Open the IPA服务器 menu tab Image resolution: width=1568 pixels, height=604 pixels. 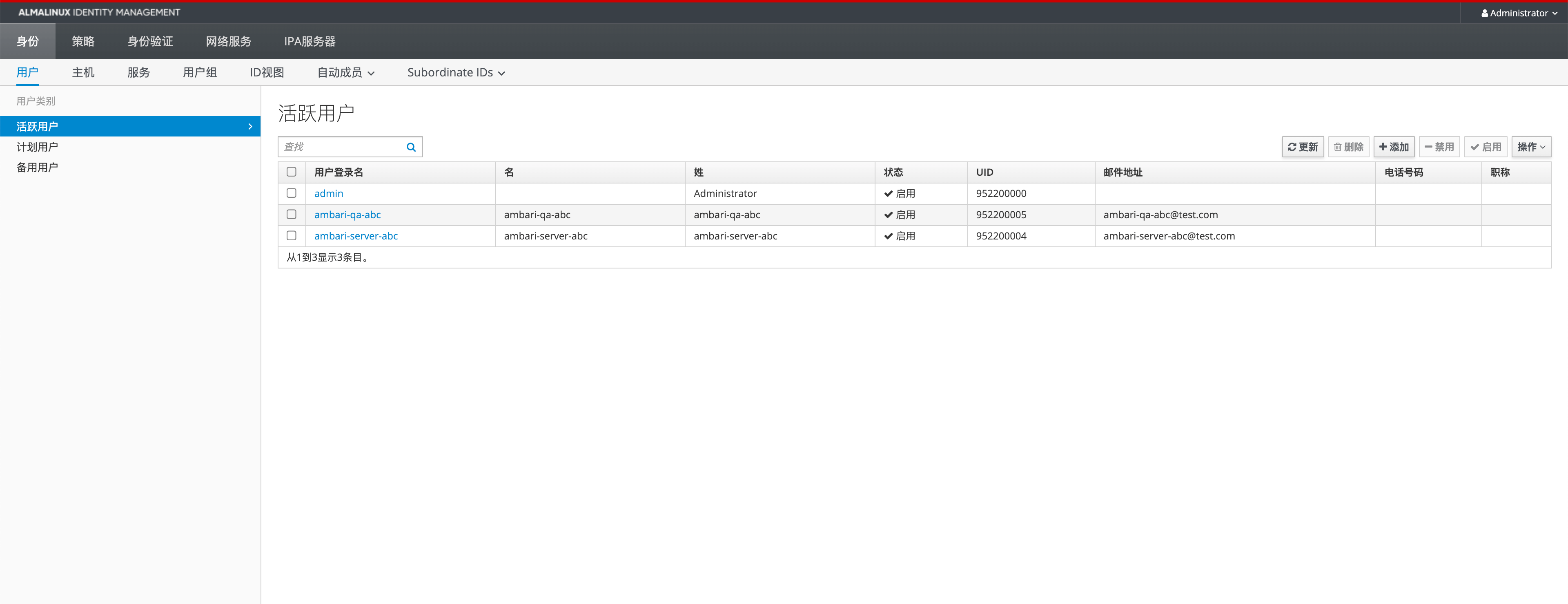point(309,41)
